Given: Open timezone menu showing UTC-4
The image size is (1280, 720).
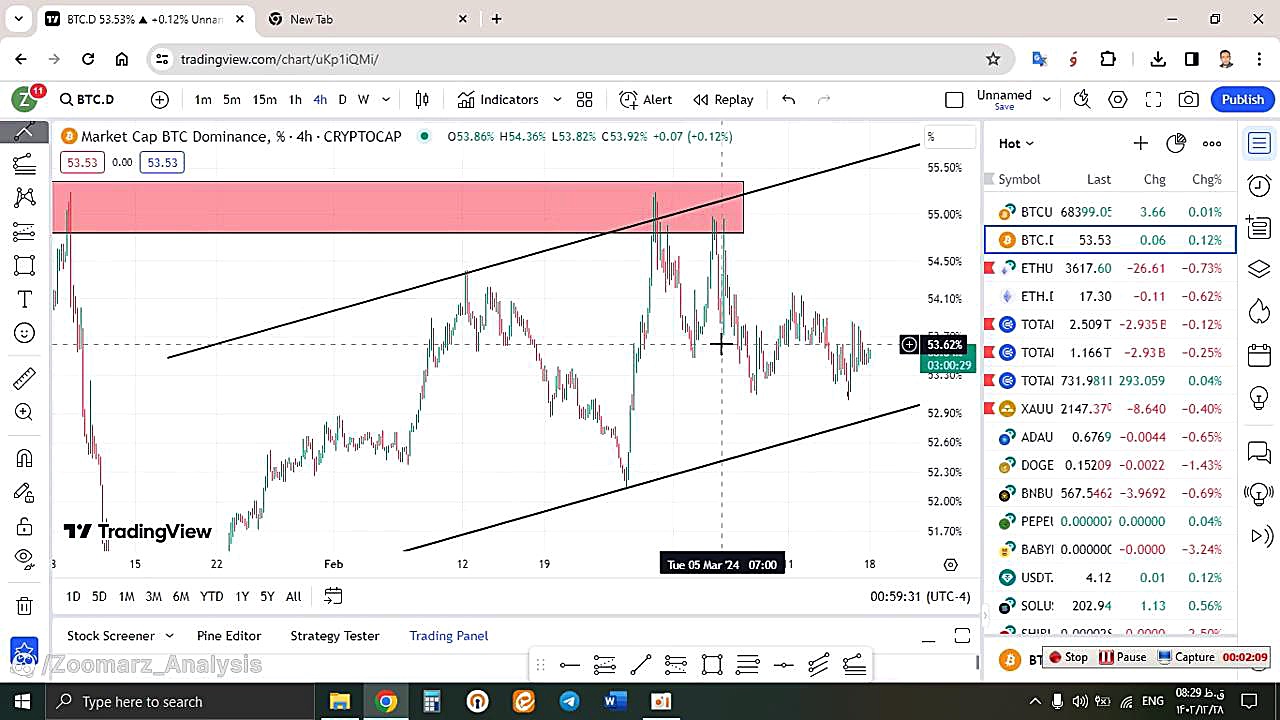Looking at the screenshot, I should tap(920, 596).
